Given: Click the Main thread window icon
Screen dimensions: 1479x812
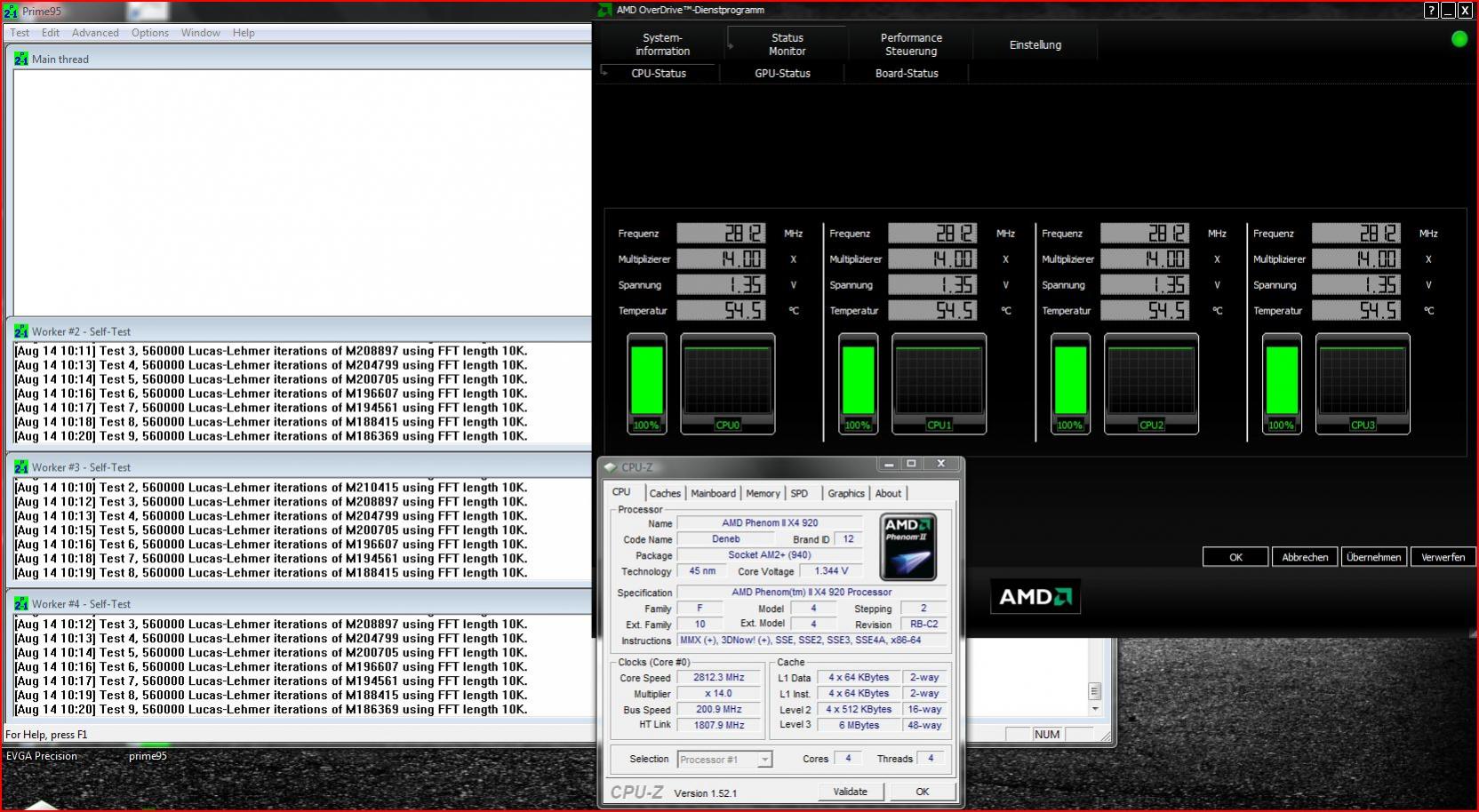Looking at the screenshot, I should [x=21, y=59].
